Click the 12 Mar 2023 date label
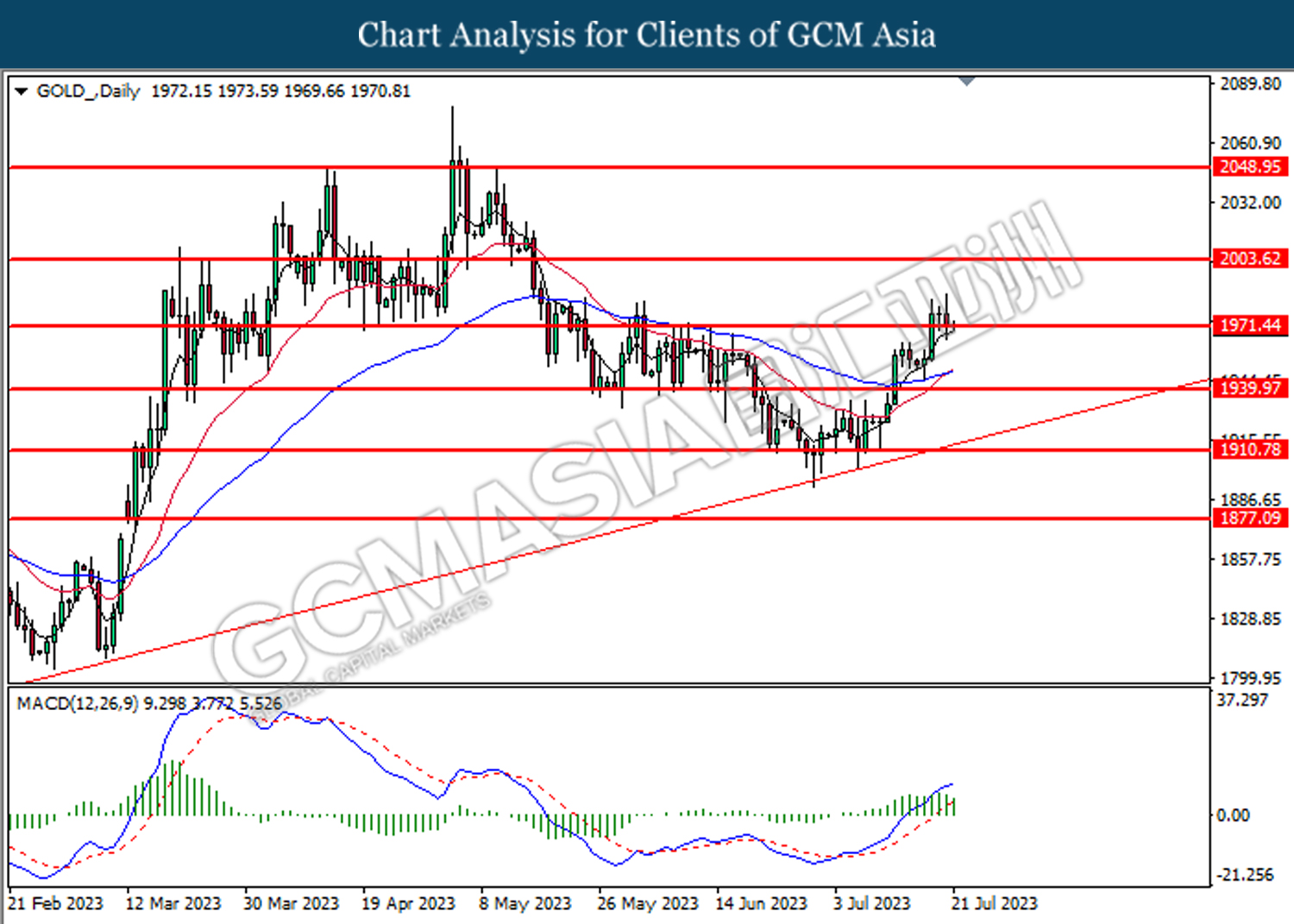This screenshot has width=1294, height=924. click(x=173, y=904)
